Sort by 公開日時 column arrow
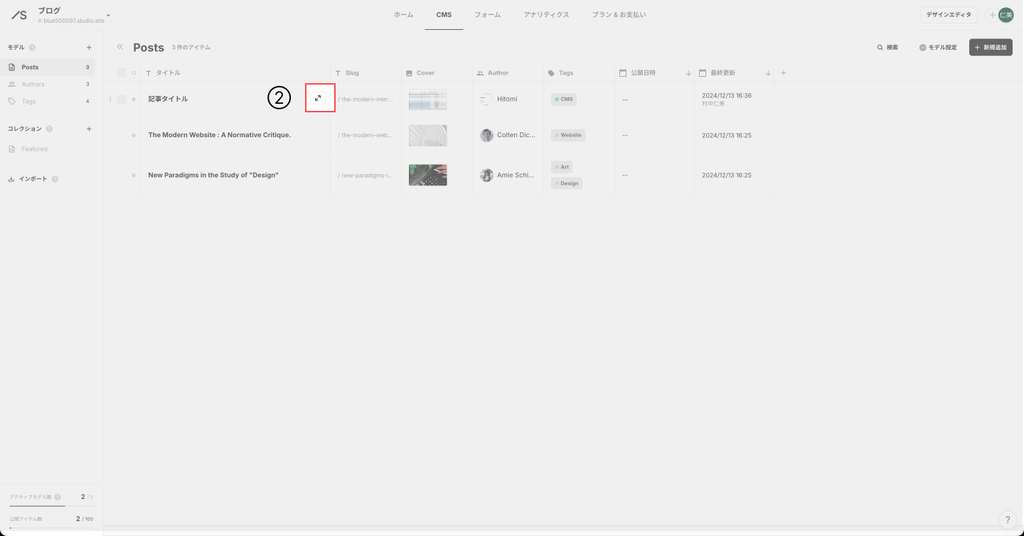The image size is (1024, 536). (x=688, y=73)
